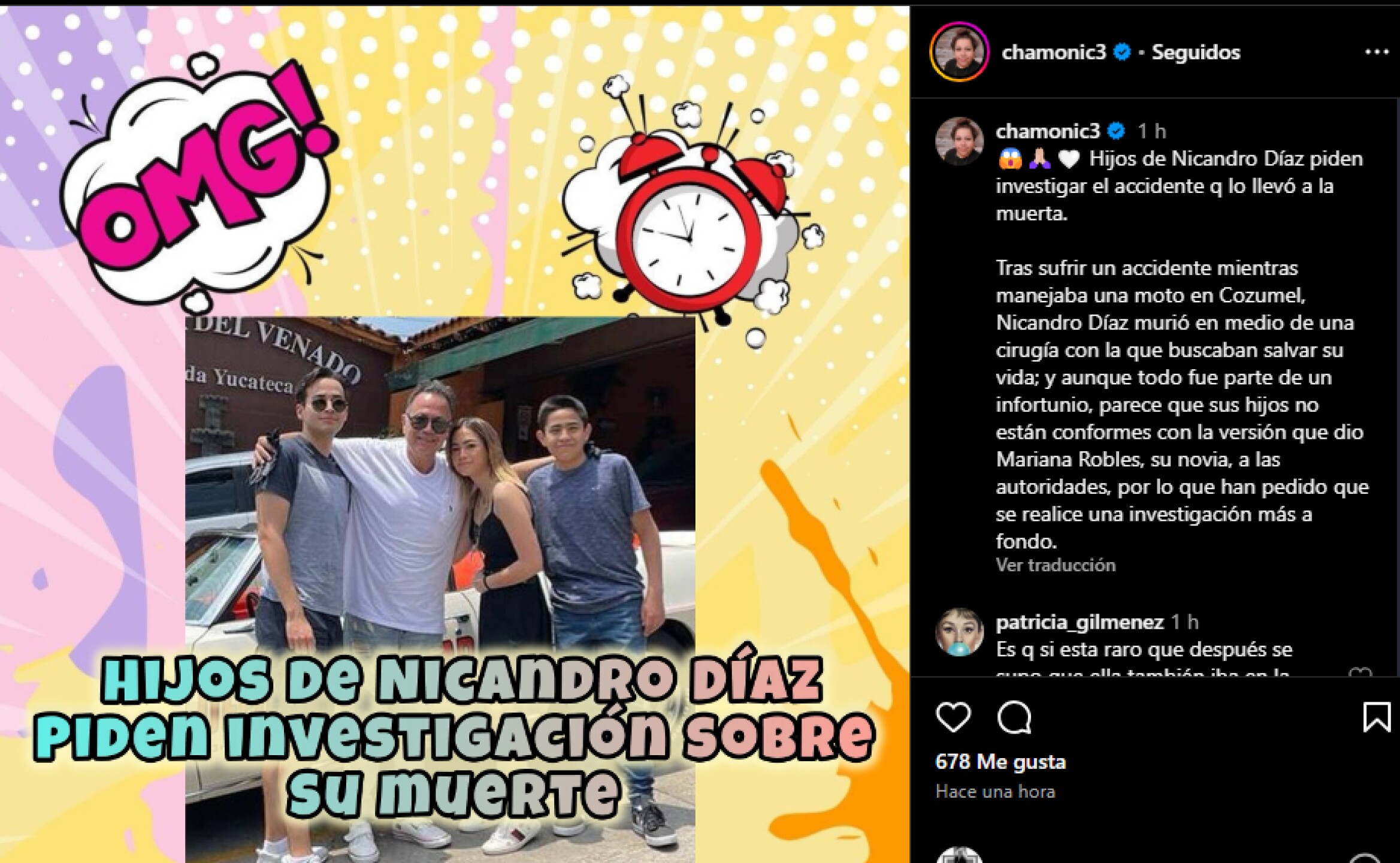Click verified badge next to caption username
The image size is (1400, 863).
1115,131
